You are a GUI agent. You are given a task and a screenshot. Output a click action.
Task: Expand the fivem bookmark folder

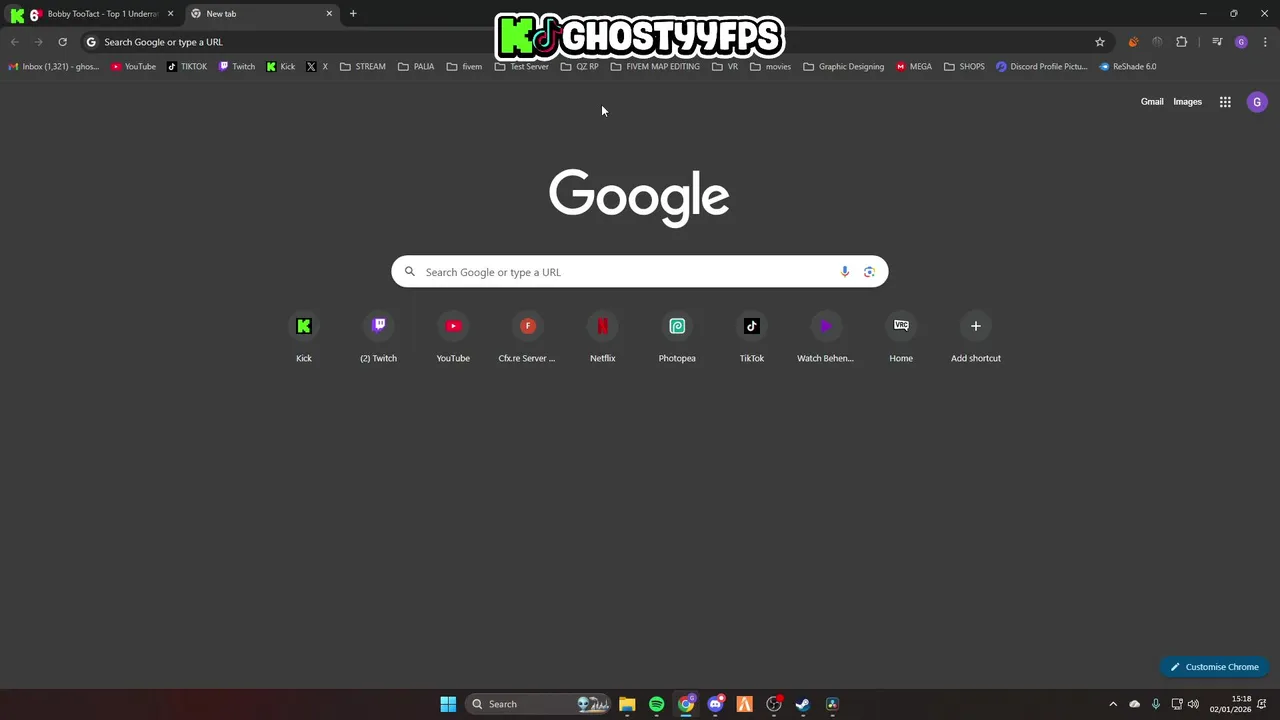tap(464, 67)
